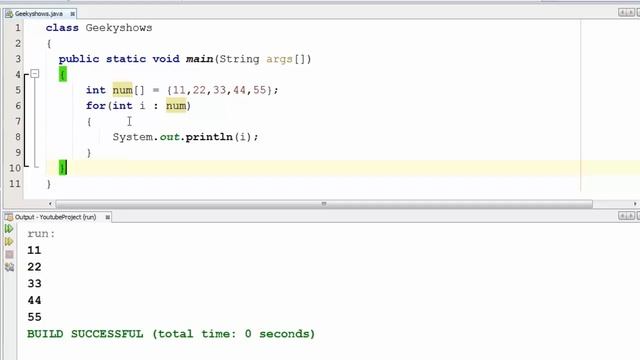Image resolution: width=640 pixels, height=360 pixels.
Task: Click highlighted 'num' in the for loop
Action: coord(176,106)
